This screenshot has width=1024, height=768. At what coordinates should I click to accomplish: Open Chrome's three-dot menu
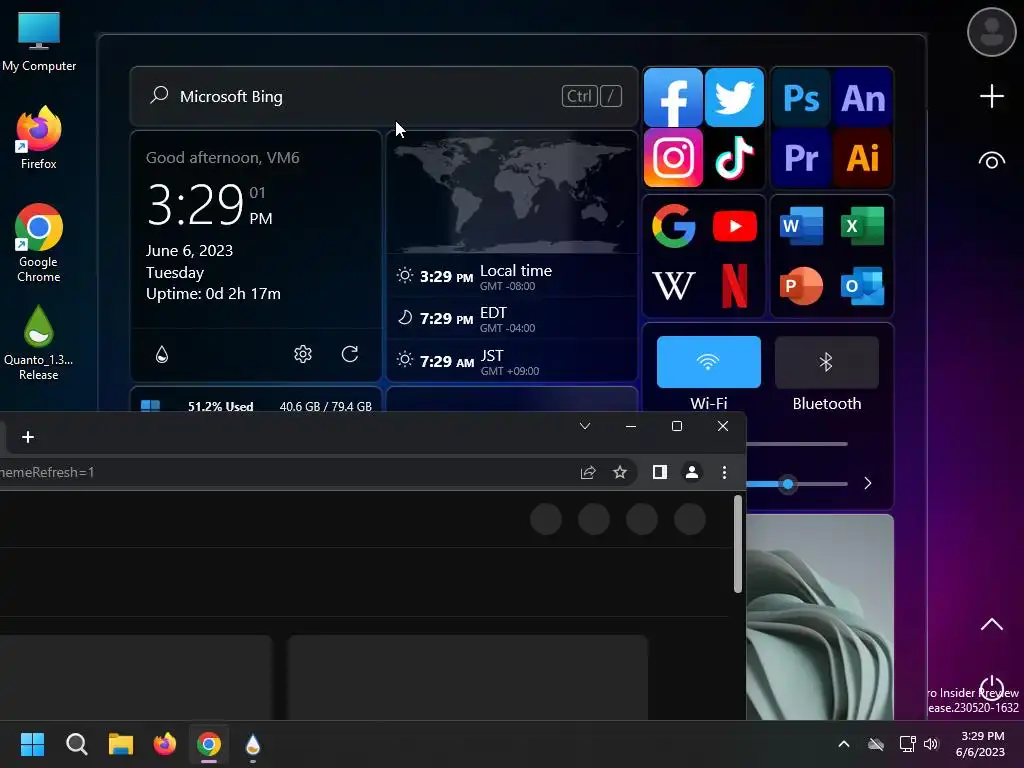tap(724, 472)
